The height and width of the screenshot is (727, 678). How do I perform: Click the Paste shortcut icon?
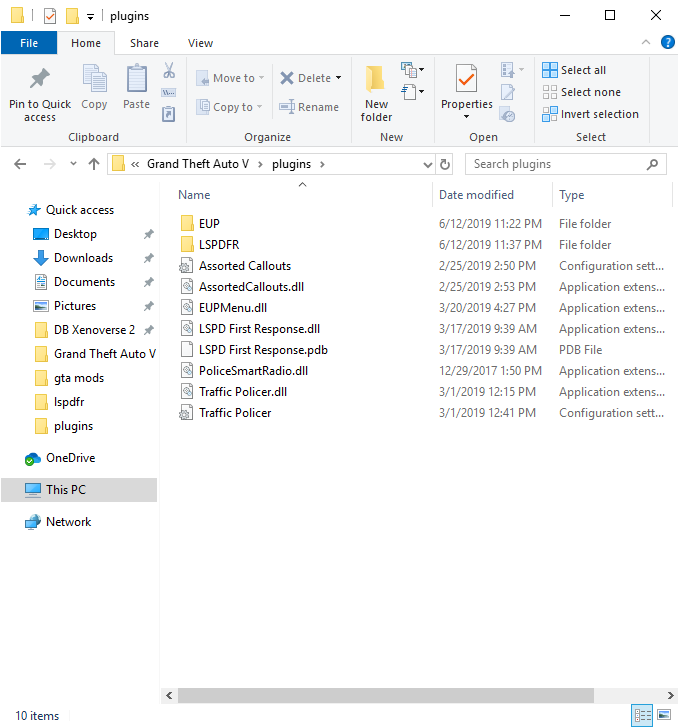168,114
